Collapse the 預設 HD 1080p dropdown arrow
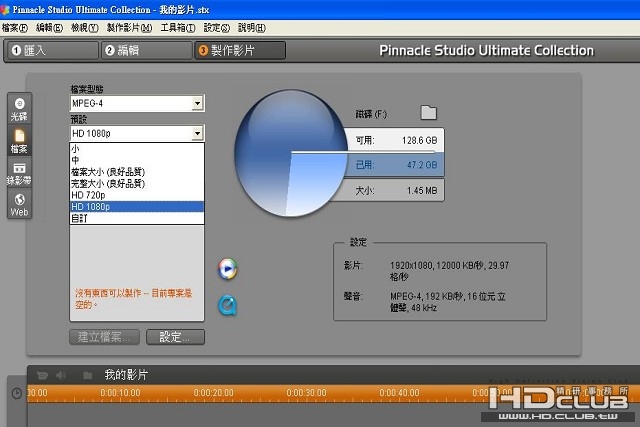640x427 pixels. 198,133
